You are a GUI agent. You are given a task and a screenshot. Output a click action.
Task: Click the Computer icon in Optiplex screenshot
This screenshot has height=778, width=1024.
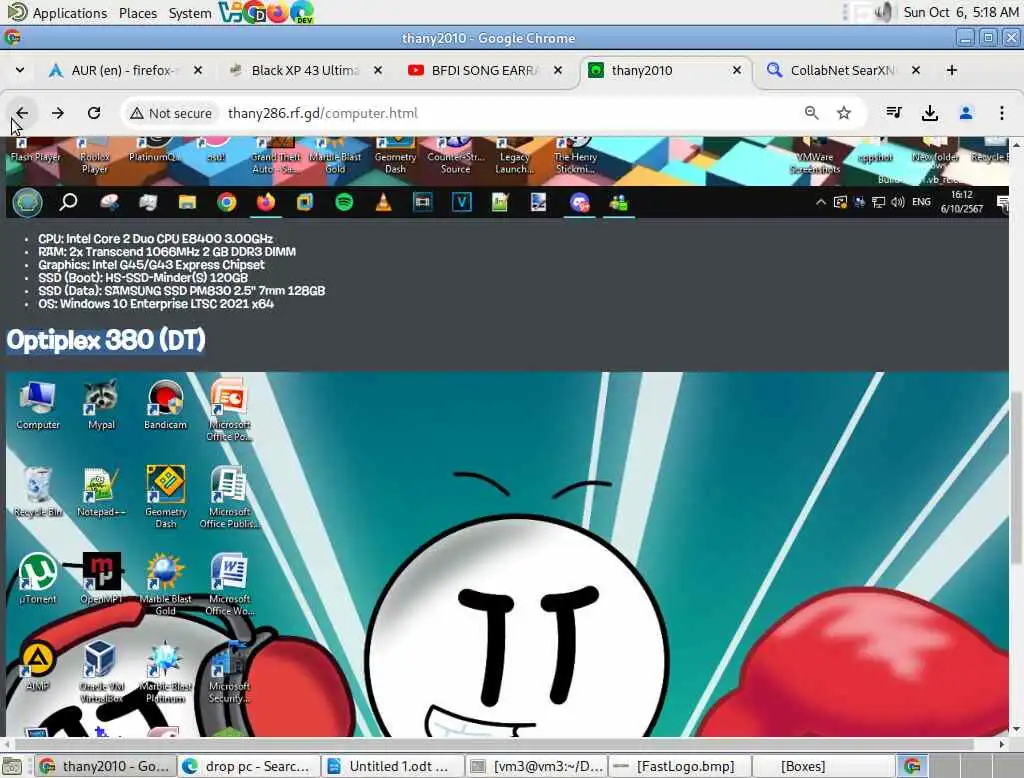click(x=37, y=406)
